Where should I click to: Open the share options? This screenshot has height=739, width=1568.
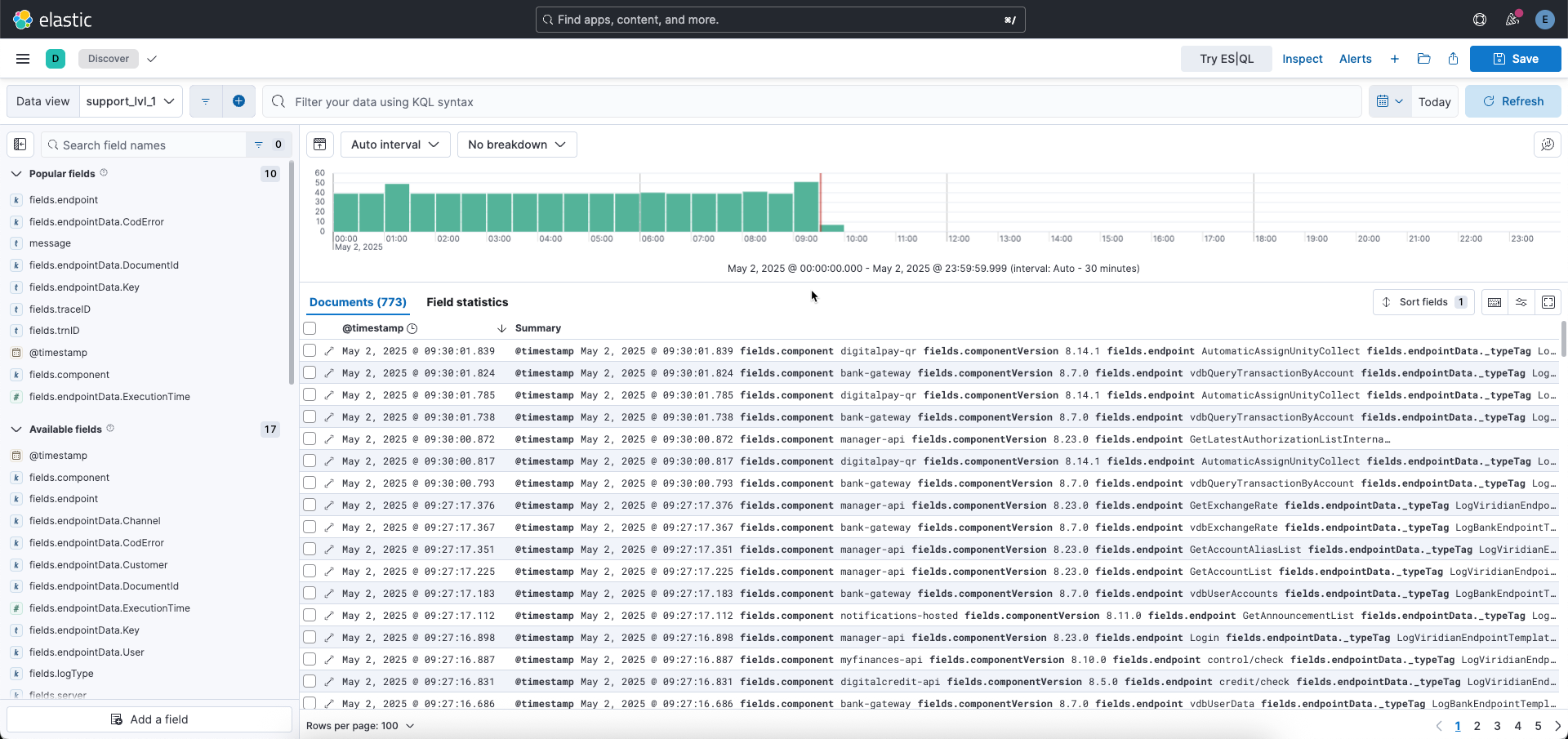click(x=1453, y=58)
